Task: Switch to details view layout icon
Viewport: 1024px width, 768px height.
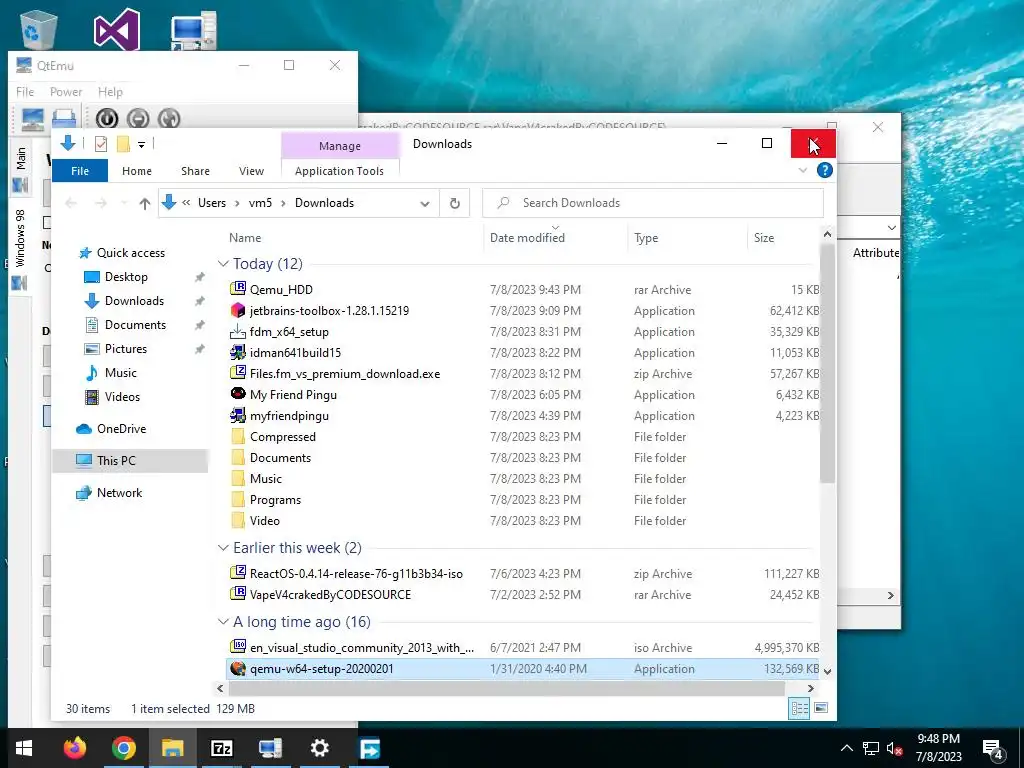Action: [799, 708]
